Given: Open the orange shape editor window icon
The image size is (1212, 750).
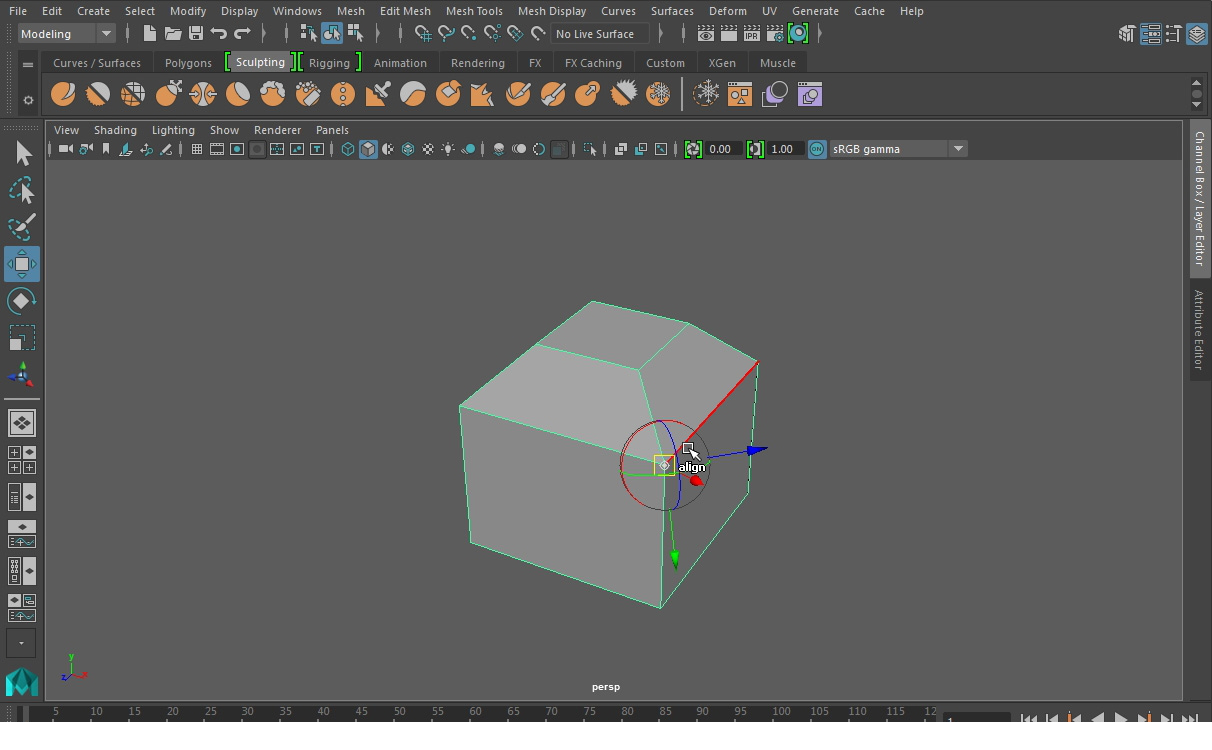Looking at the screenshot, I should 741,94.
